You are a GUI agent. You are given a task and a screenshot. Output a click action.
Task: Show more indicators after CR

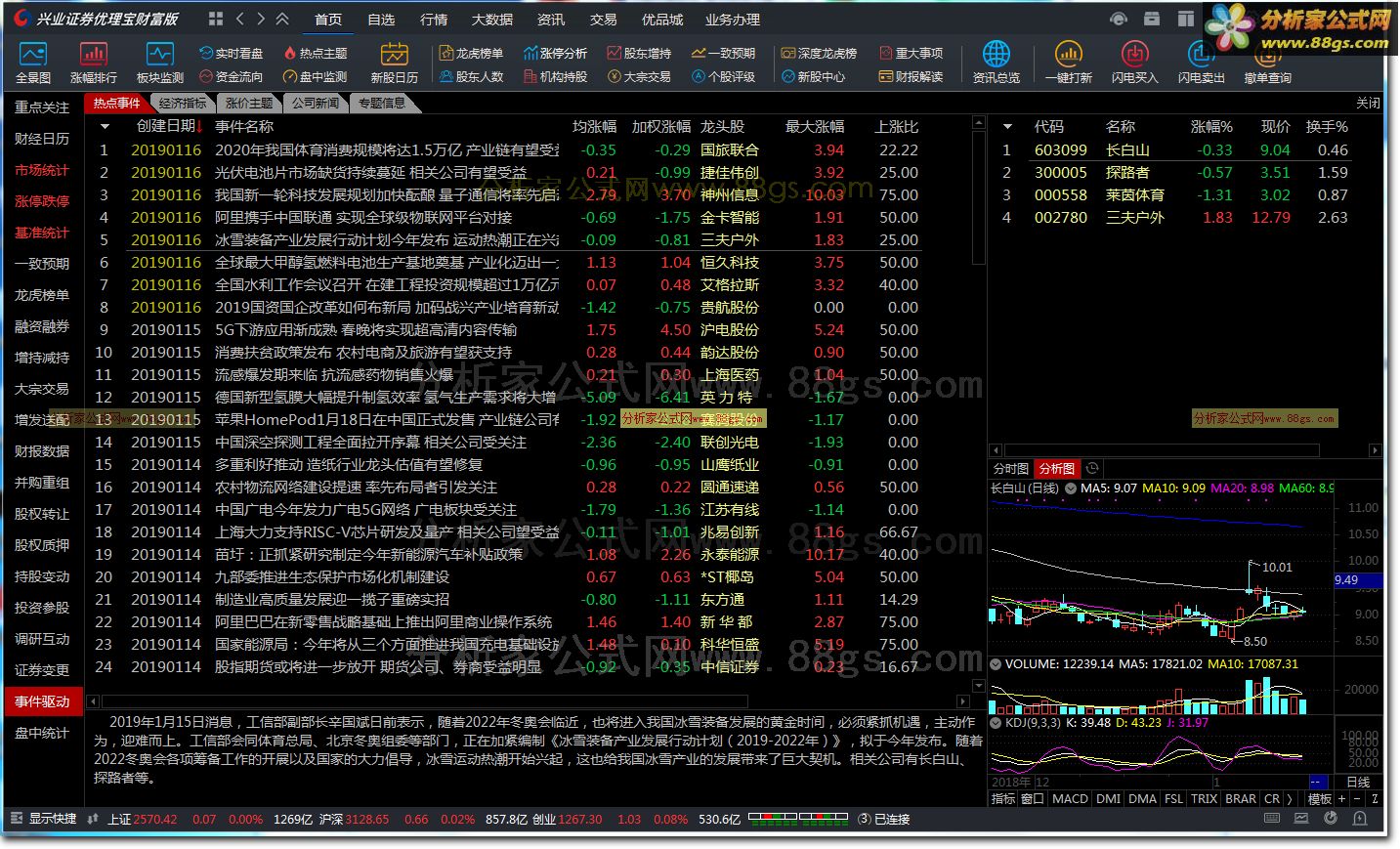(x=1291, y=798)
